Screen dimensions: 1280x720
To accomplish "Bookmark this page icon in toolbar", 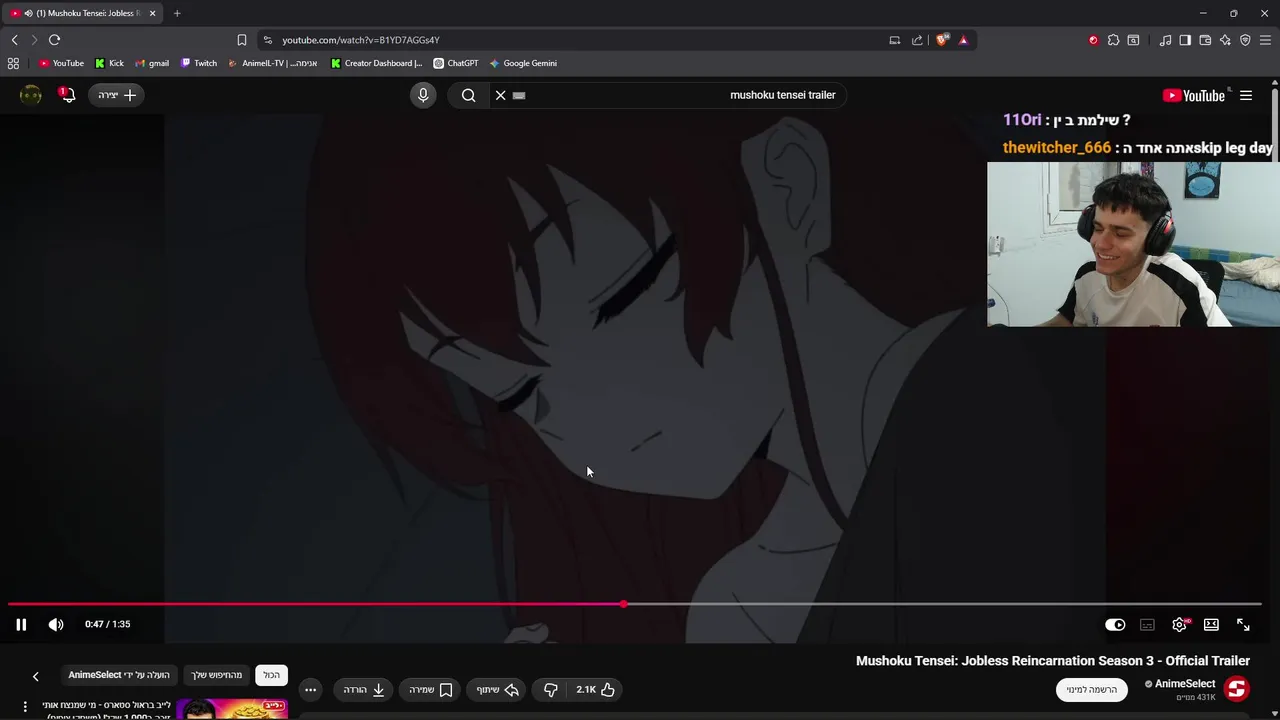I will [241, 40].
